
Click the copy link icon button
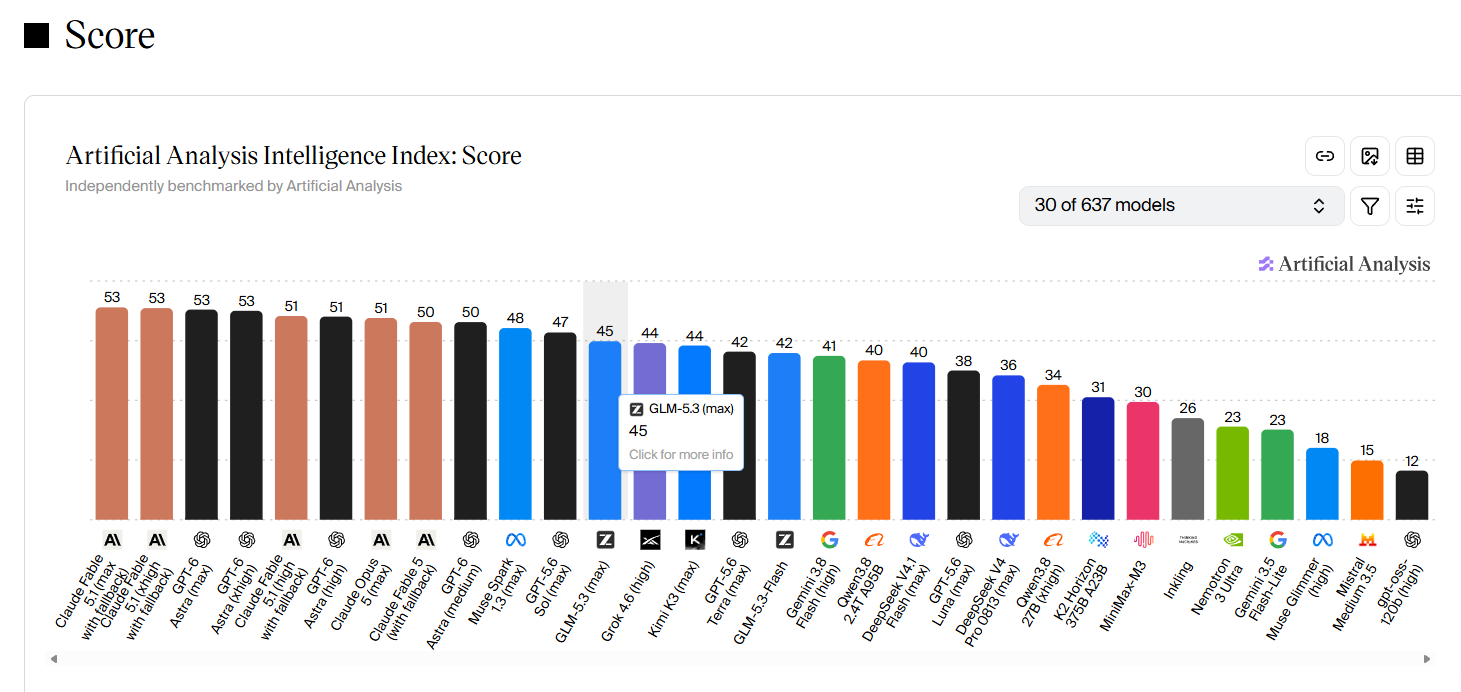coord(1325,156)
